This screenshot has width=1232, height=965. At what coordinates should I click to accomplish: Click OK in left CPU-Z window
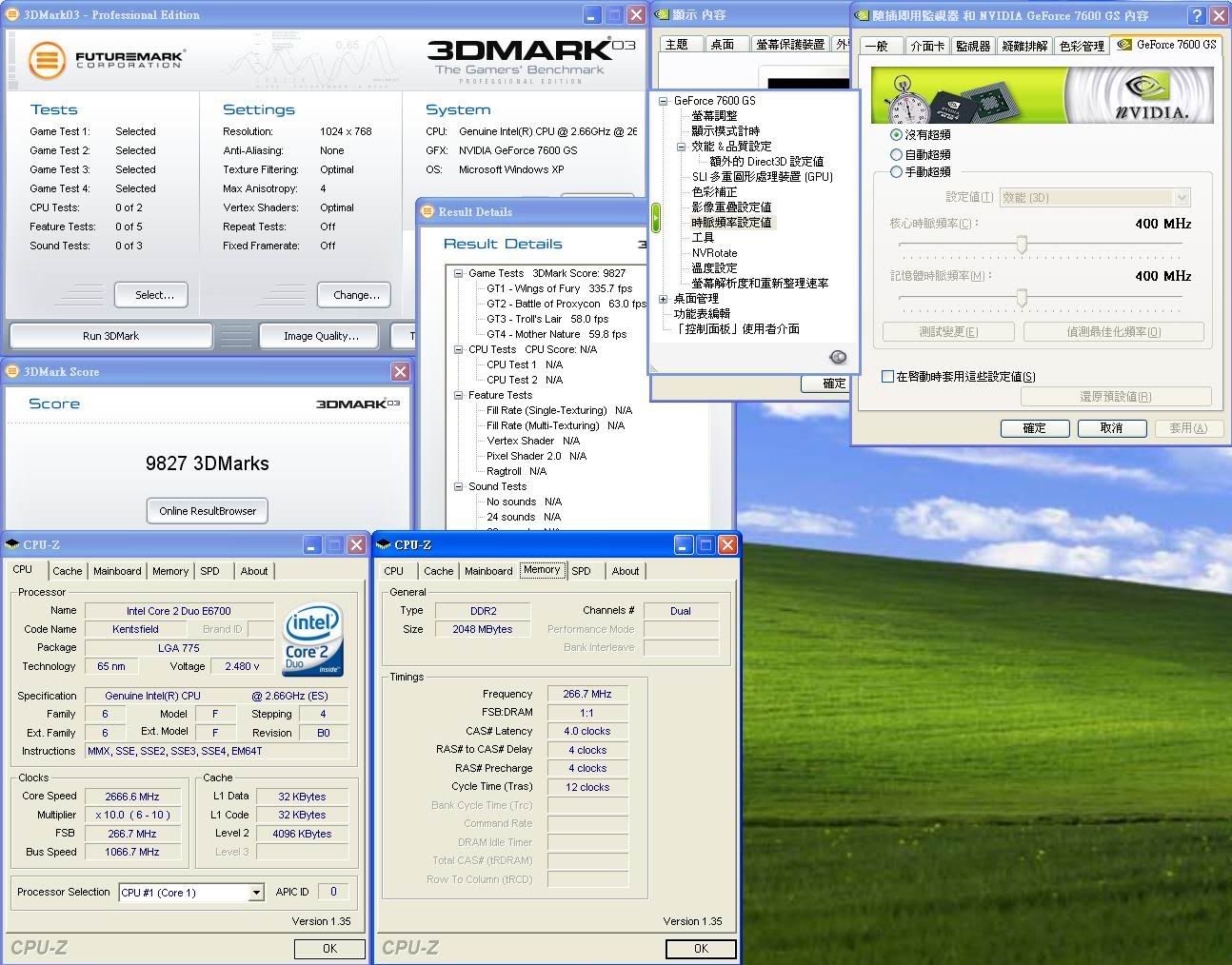329,949
